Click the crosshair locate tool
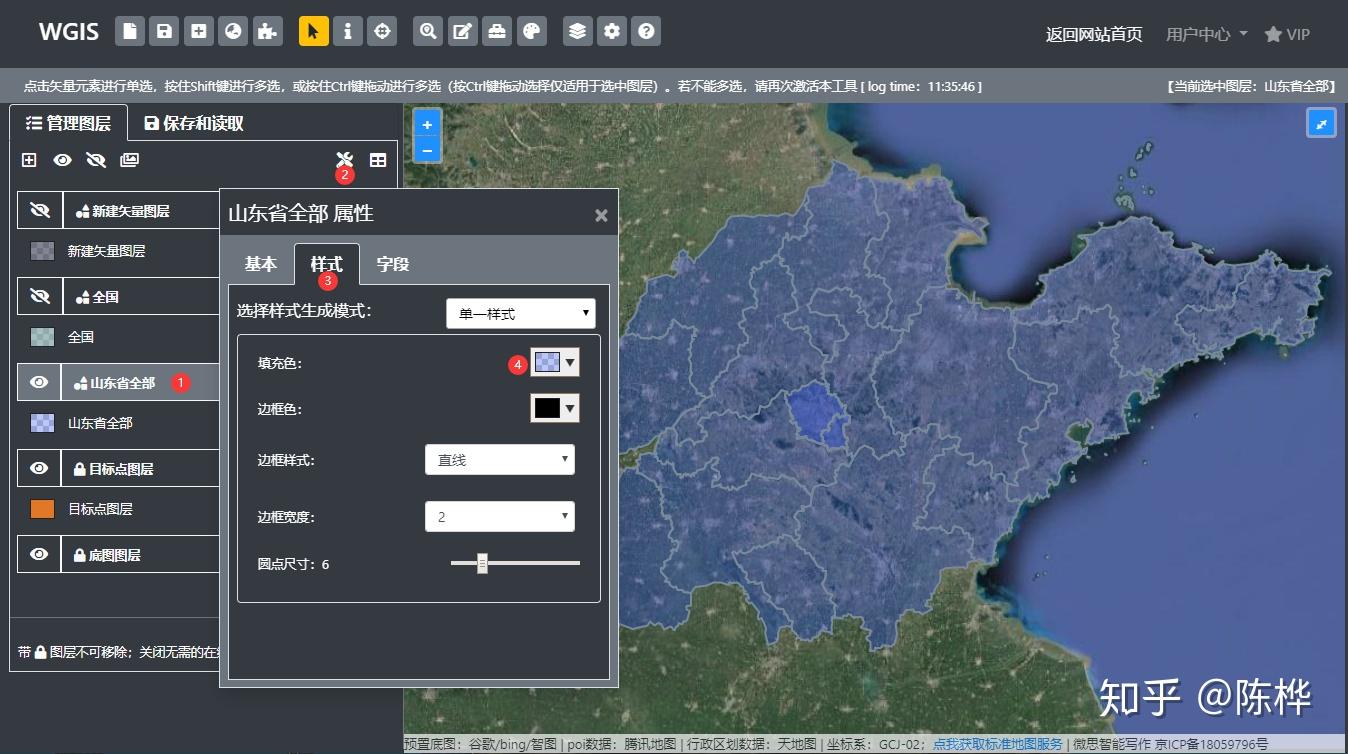The height and width of the screenshot is (754, 1348). pos(381,31)
